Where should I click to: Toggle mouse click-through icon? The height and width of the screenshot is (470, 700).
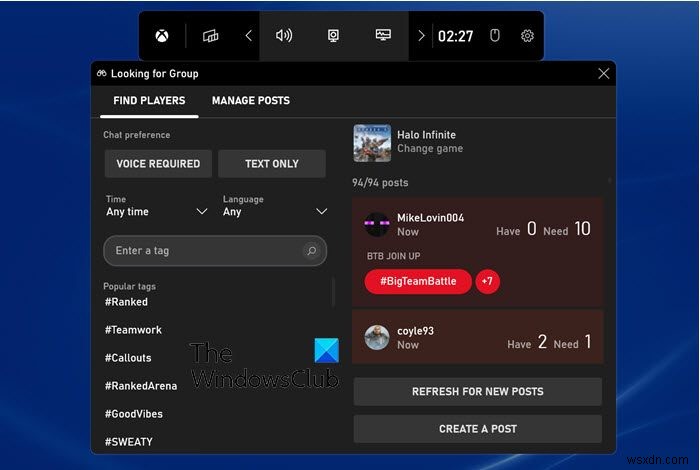[x=495, y=35]
